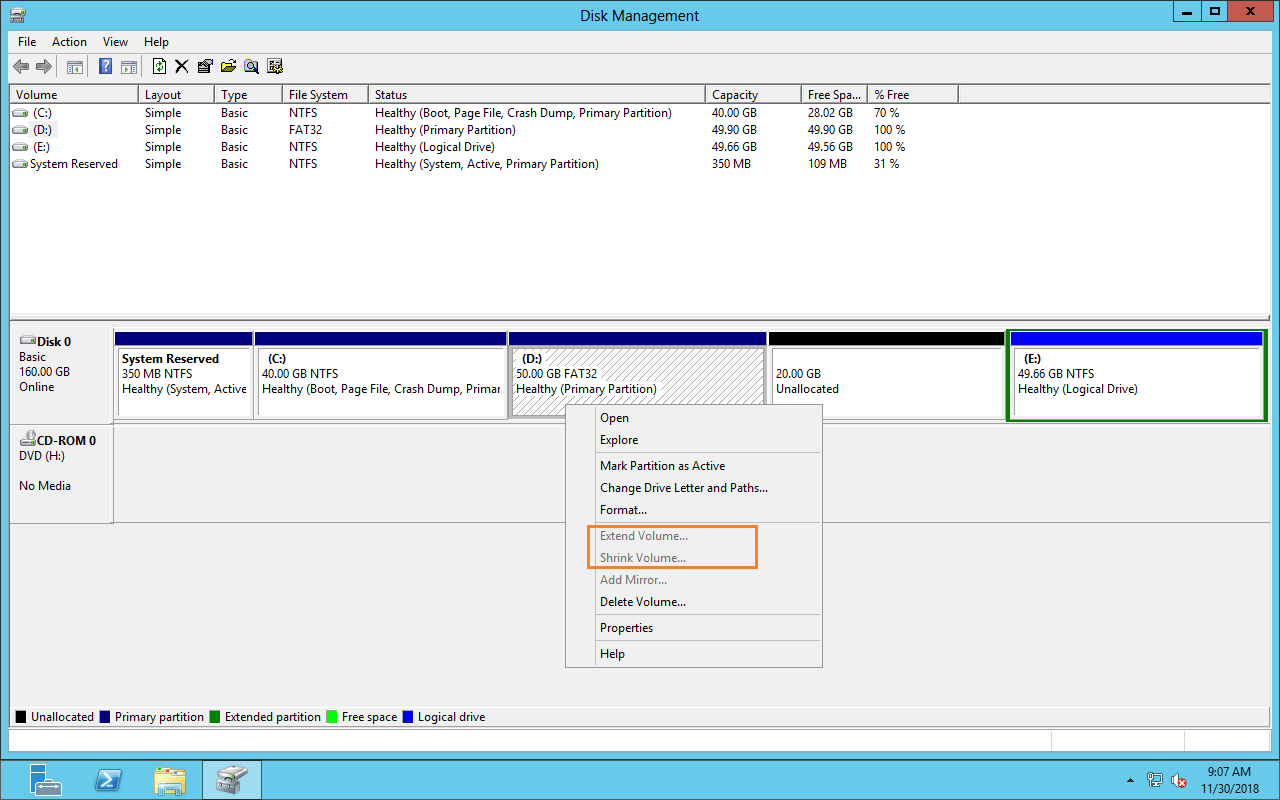Image resolution: width=1280 pixels, height=800 pixels.
Task: Open the View menu
Action: (x=115, y=42)
